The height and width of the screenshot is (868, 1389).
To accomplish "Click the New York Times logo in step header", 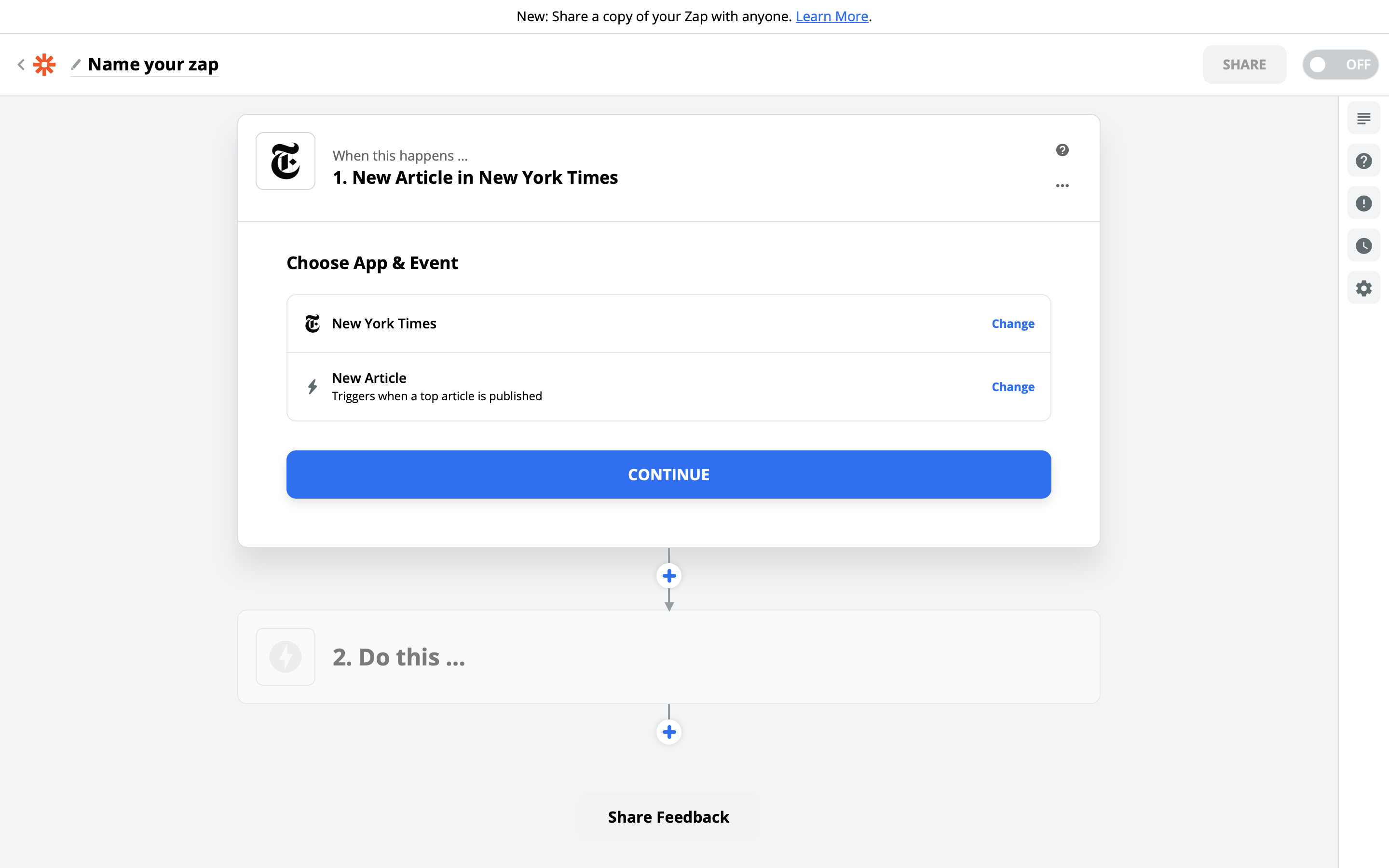I will tap(285, 162).
